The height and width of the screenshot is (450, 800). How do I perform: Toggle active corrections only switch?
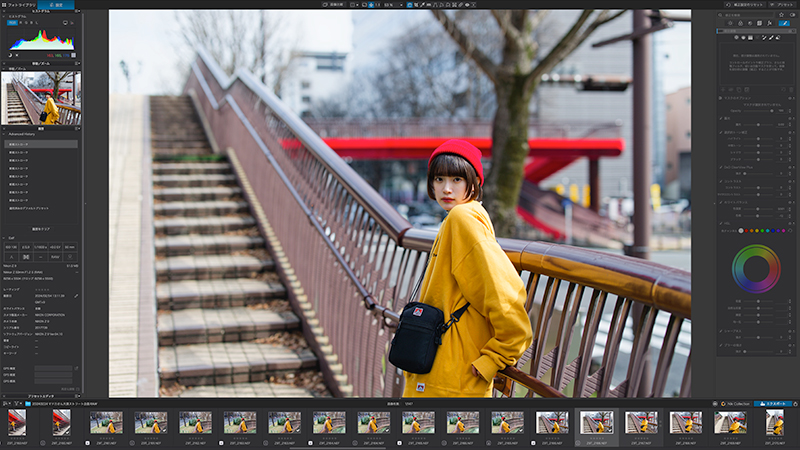pyautogui.click(x=792, y=15)
